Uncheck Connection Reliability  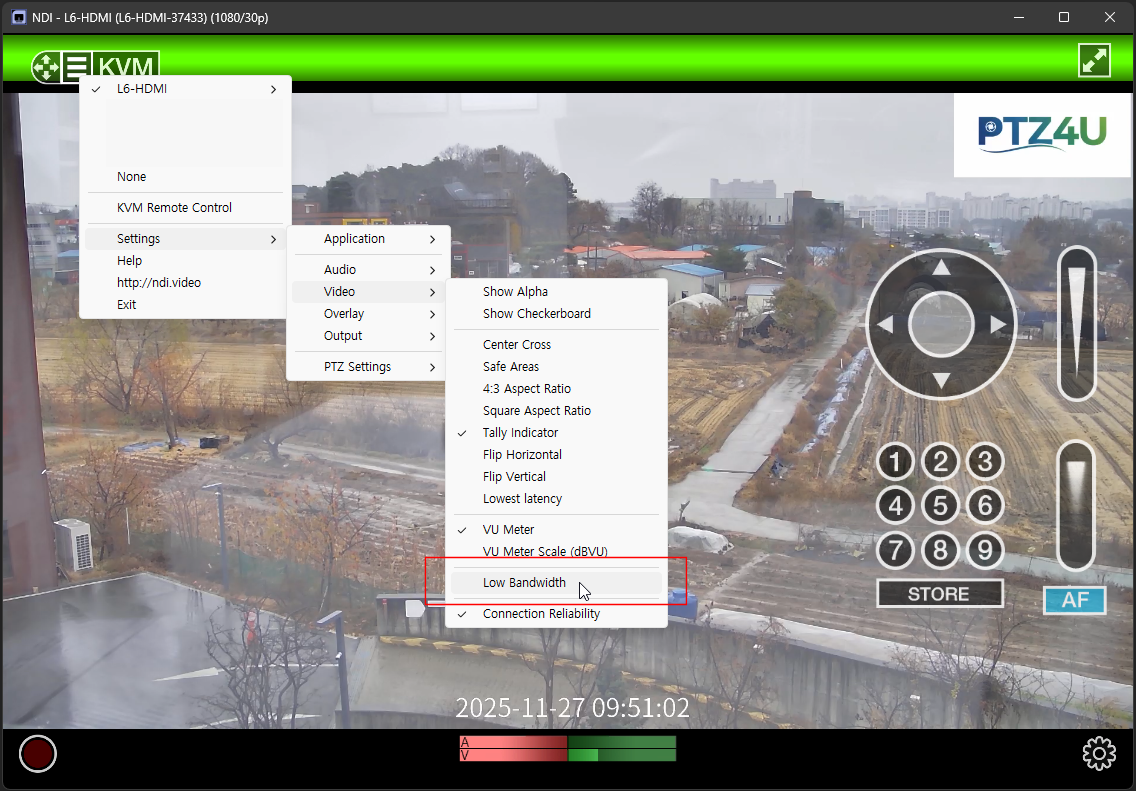(556, 614)
